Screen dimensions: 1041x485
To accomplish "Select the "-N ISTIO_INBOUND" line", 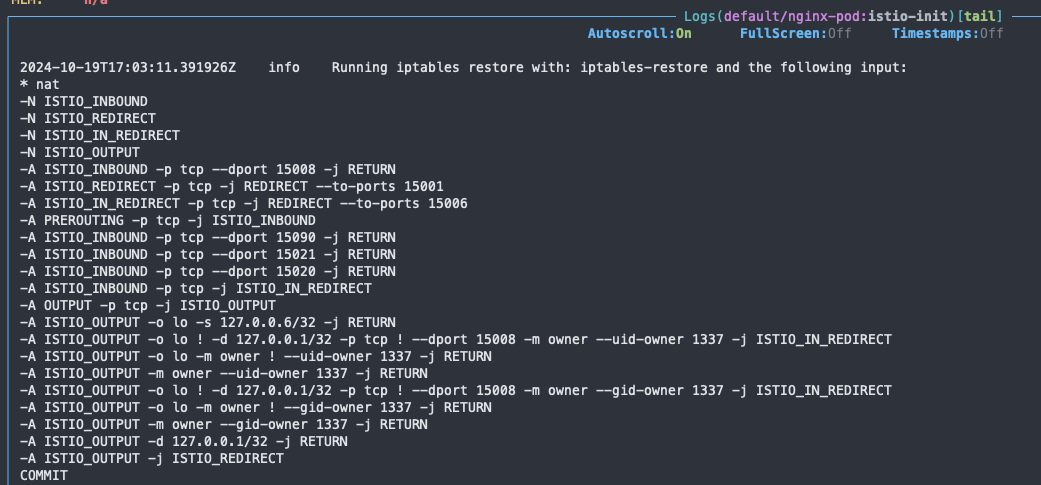I will point(84,101).
